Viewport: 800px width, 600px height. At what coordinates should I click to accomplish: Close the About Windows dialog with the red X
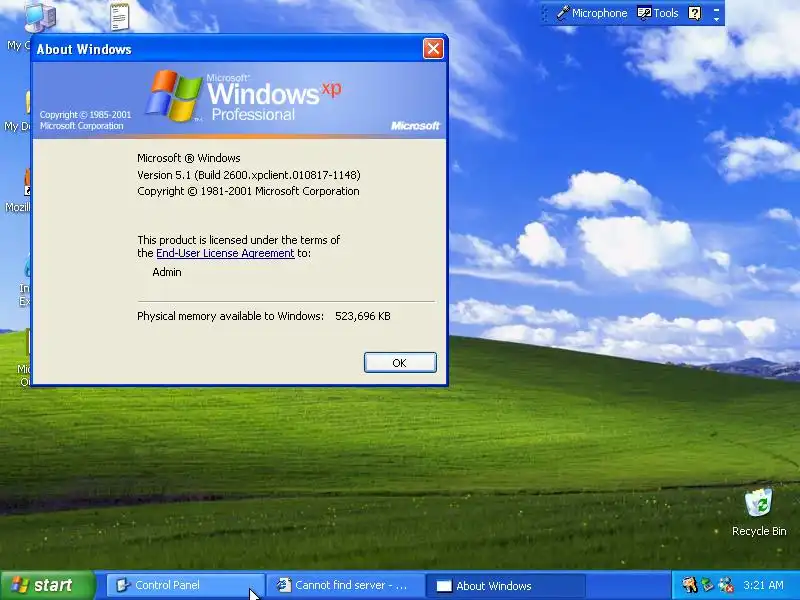coord(433,49)
